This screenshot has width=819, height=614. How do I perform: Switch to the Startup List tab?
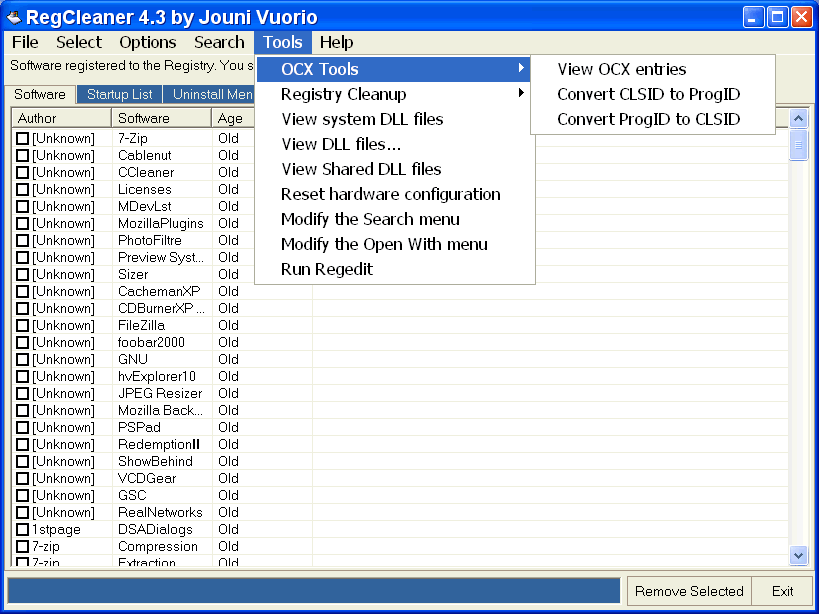[x=120, y=95]
